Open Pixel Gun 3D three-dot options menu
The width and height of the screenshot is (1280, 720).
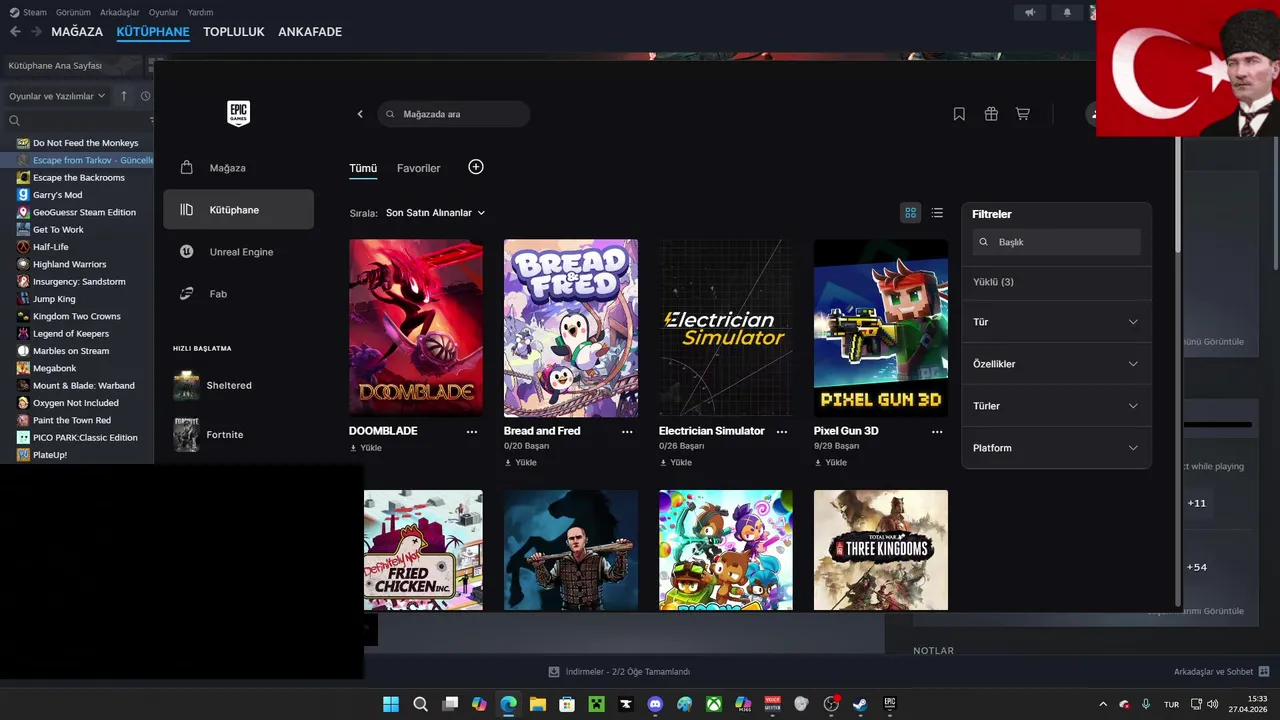click(x=937, y=432)
